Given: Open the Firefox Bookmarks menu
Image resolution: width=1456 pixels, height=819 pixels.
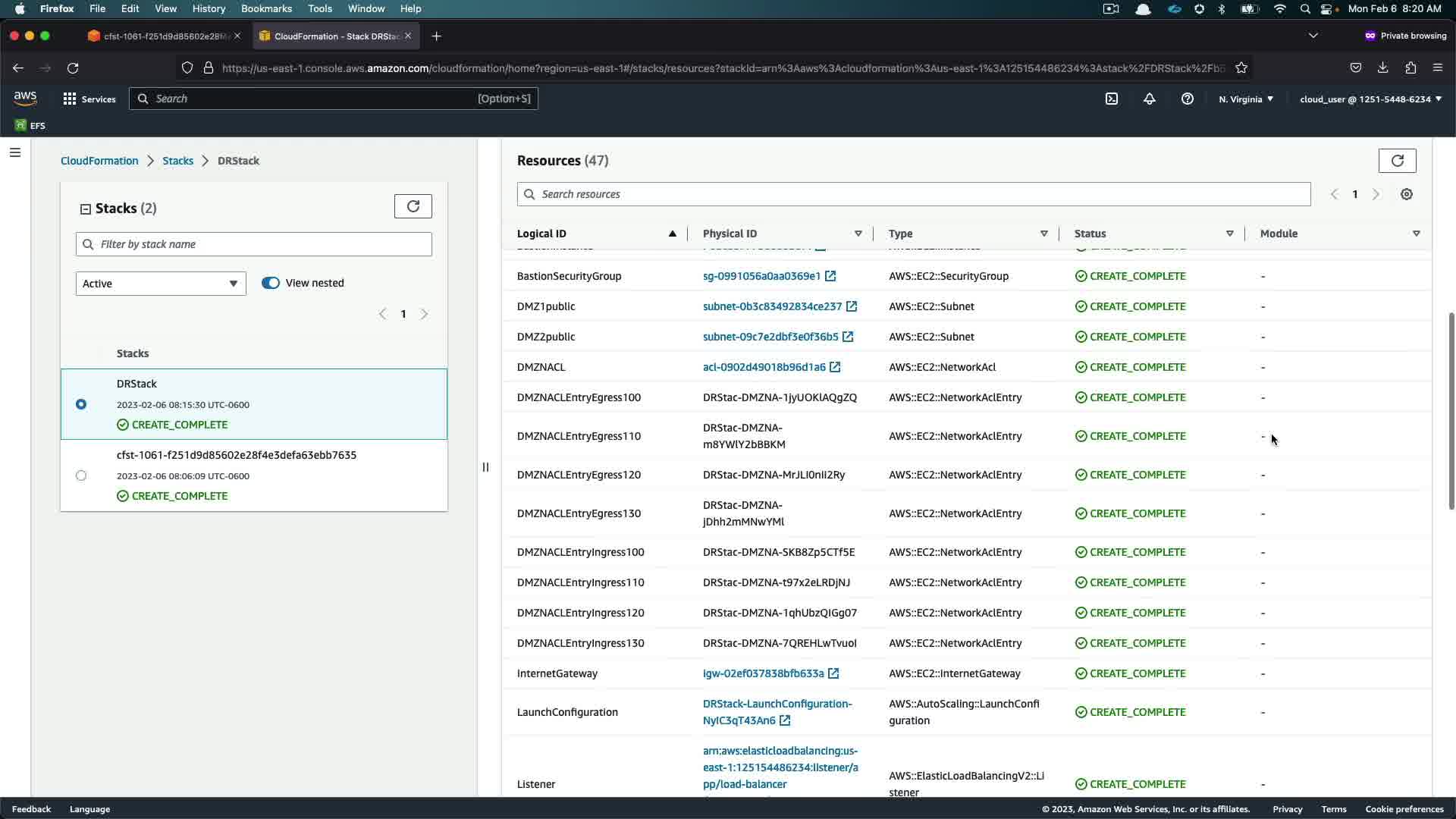Looking at the screenshot, I should [x=266, y=8].
